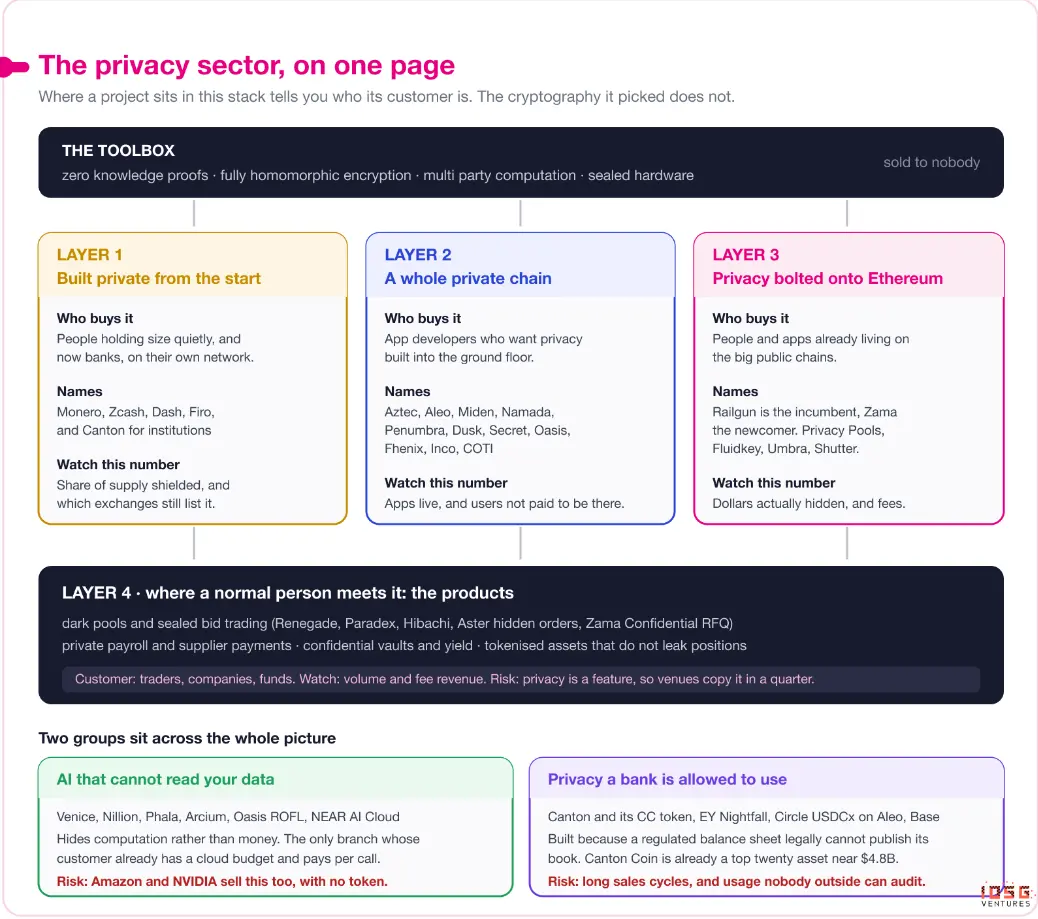This screenshot has width=1038, height=919.
Task: Select the 'LAYER 1' card header
Action: (193, 266)
